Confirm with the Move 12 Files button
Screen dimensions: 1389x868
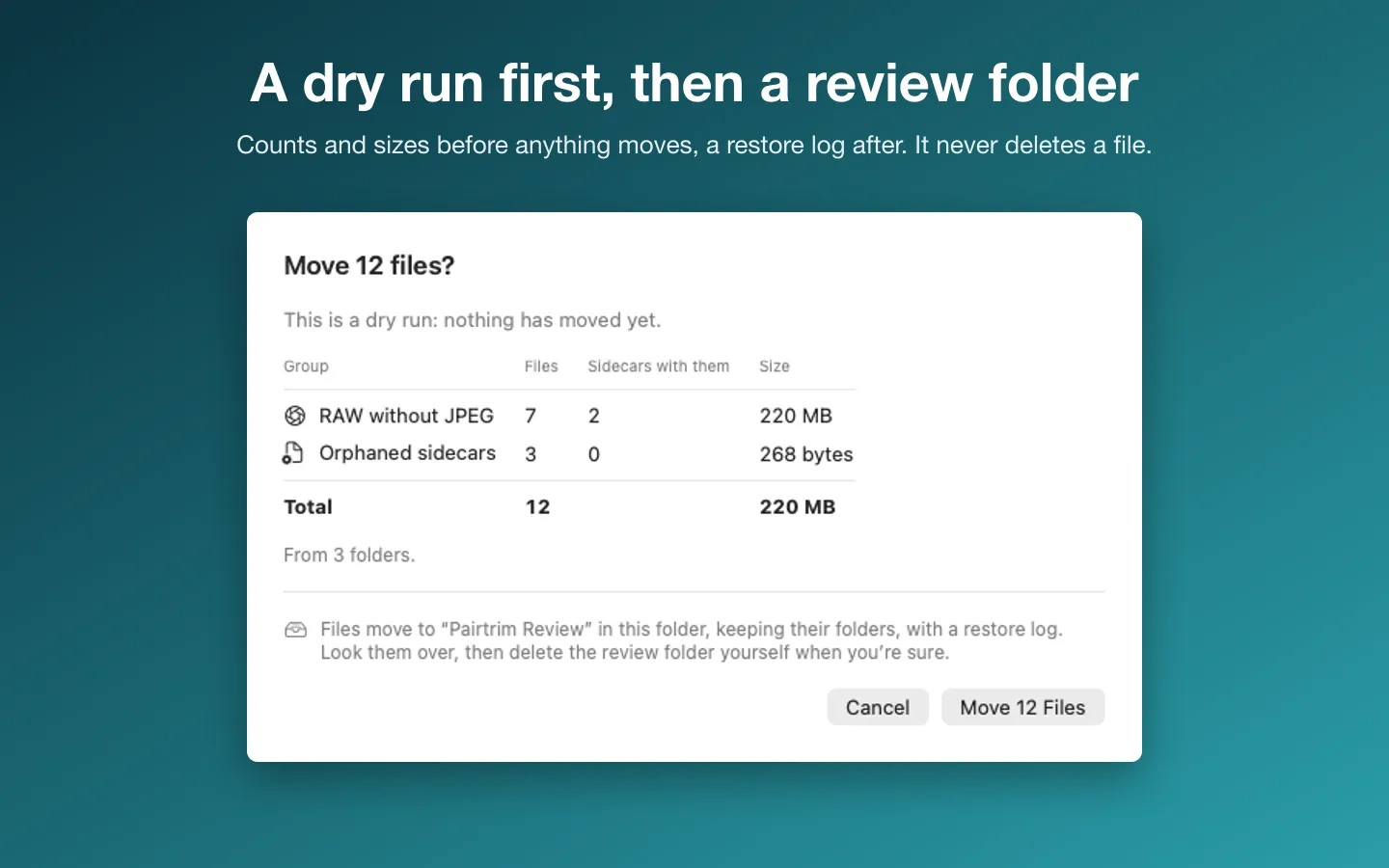(1022, 707)
